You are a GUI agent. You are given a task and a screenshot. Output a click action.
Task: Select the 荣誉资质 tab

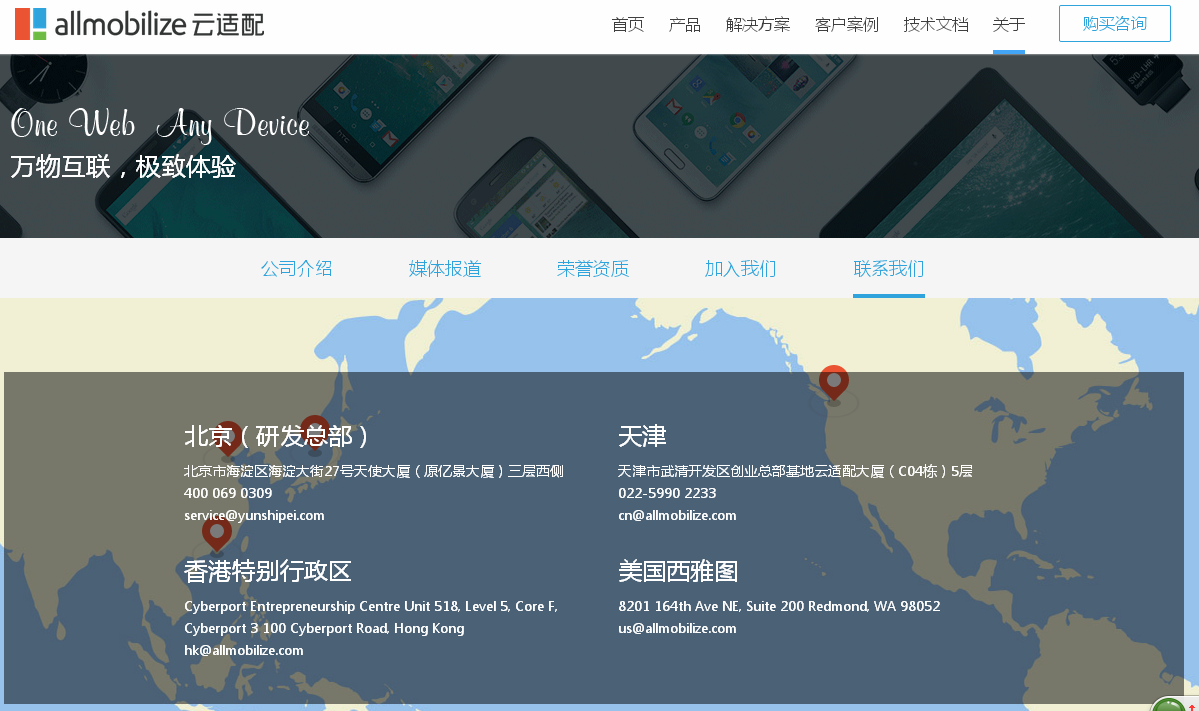click(x=593, y=268)
